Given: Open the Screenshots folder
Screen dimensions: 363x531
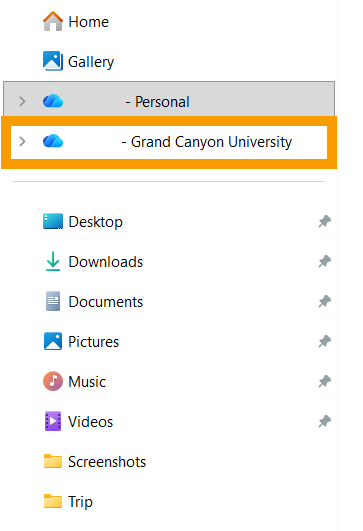Looking at the screenshot, I should (x=107, y=462).
